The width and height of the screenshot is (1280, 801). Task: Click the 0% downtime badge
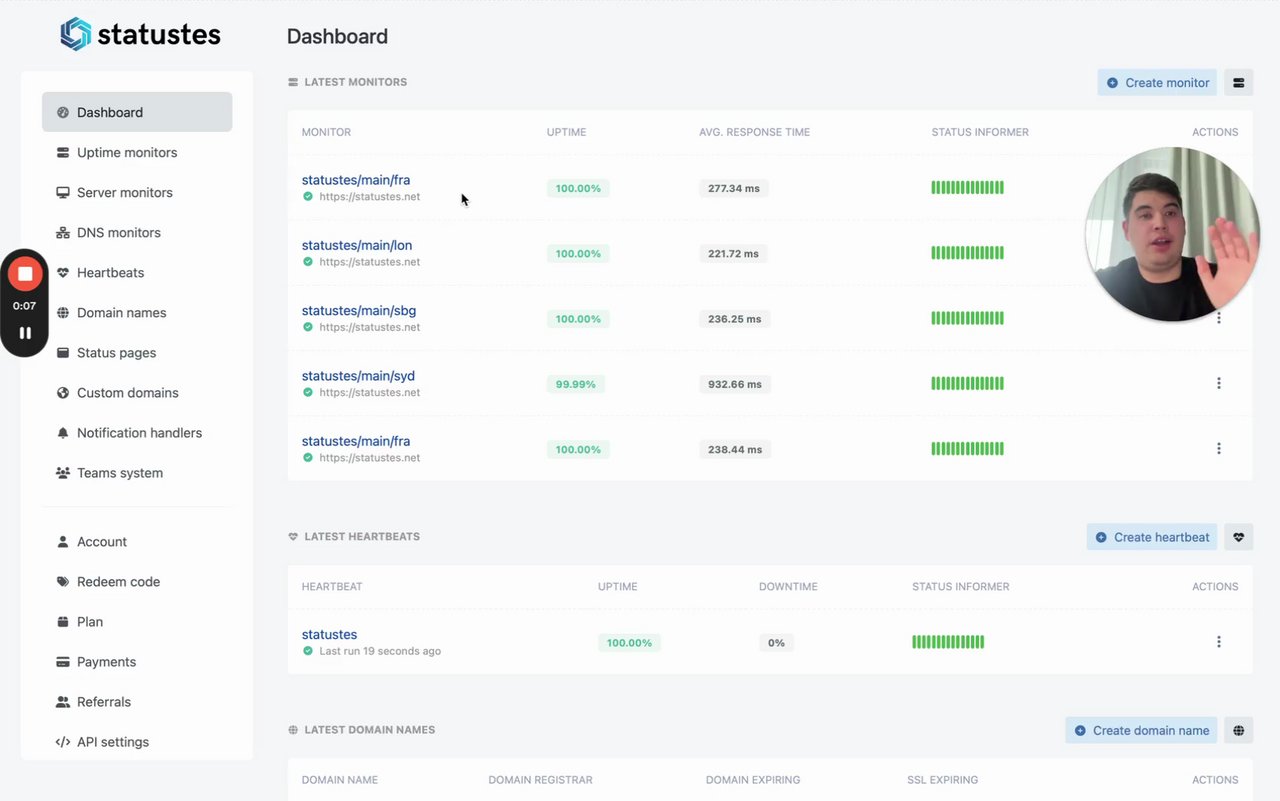776,643
